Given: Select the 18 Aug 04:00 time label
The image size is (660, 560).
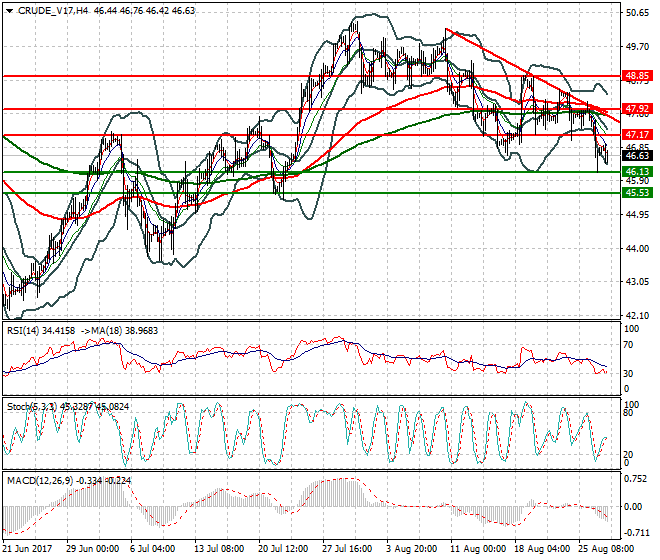Looking at the screenshot, I should tap(542, 549).
